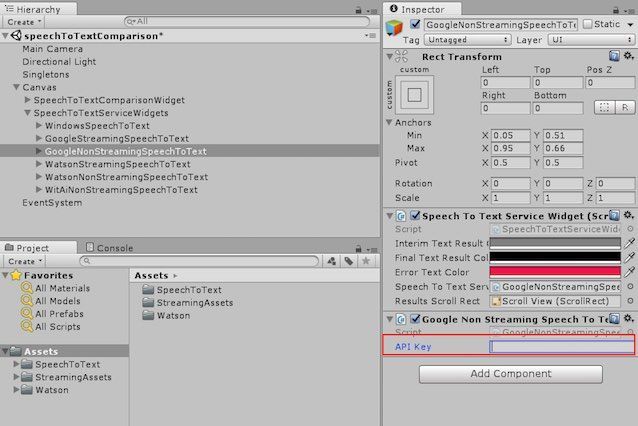The width and height of the screenshot is (638, 426).
Task: Toggle Rect Transform blueprint mode button
Action: [x=604, y=107]
